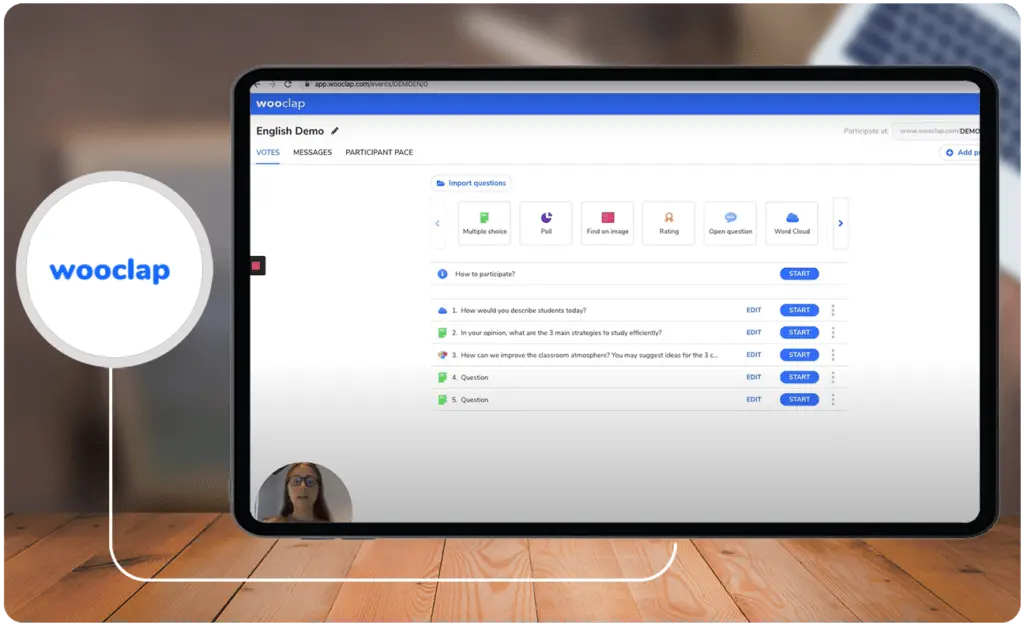This screenshot has width=1024, height=626.
Task: Select the text 'How would you describe students today?'
Action: (523, 310)
